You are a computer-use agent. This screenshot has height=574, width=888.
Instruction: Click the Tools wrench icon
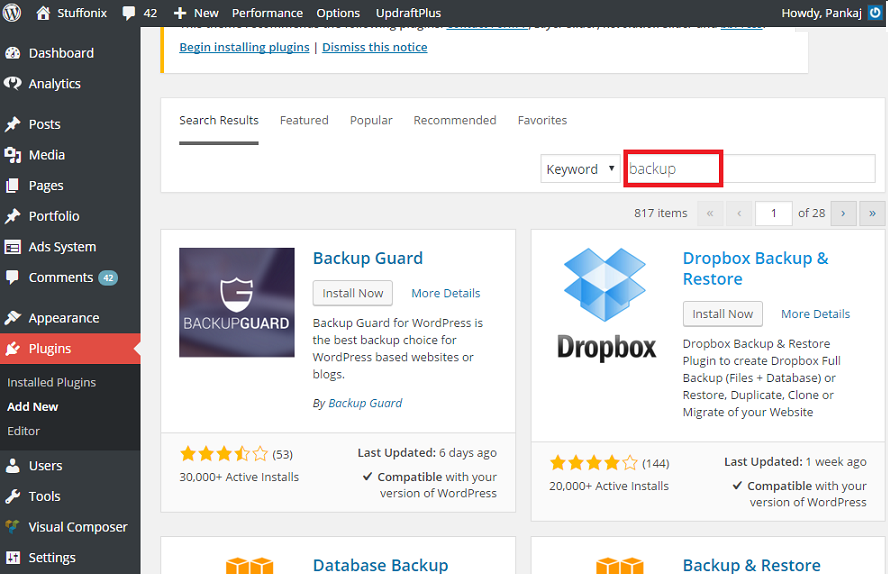click(12, 496)
